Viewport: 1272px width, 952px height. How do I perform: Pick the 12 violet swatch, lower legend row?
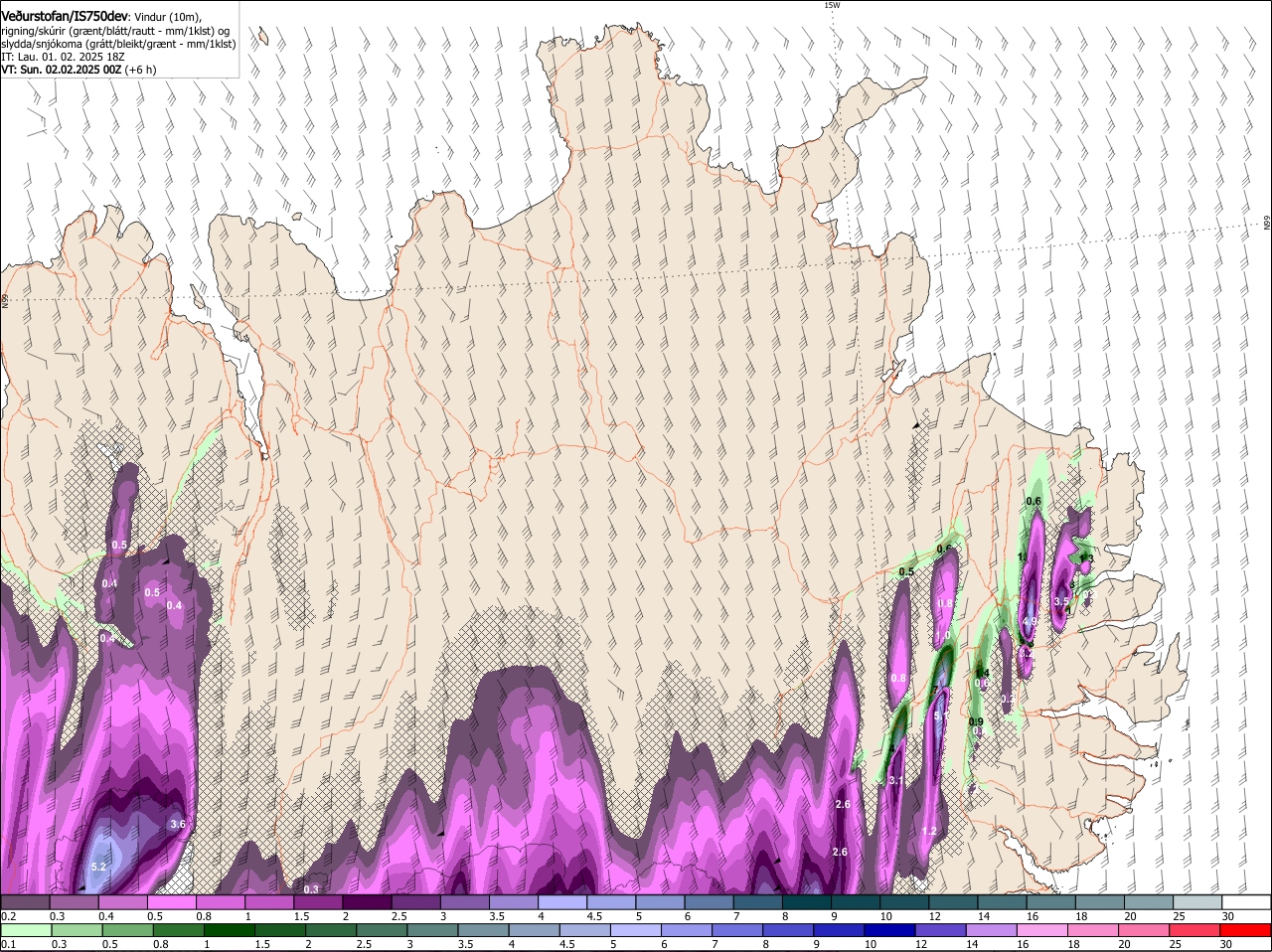coord(940,930)
